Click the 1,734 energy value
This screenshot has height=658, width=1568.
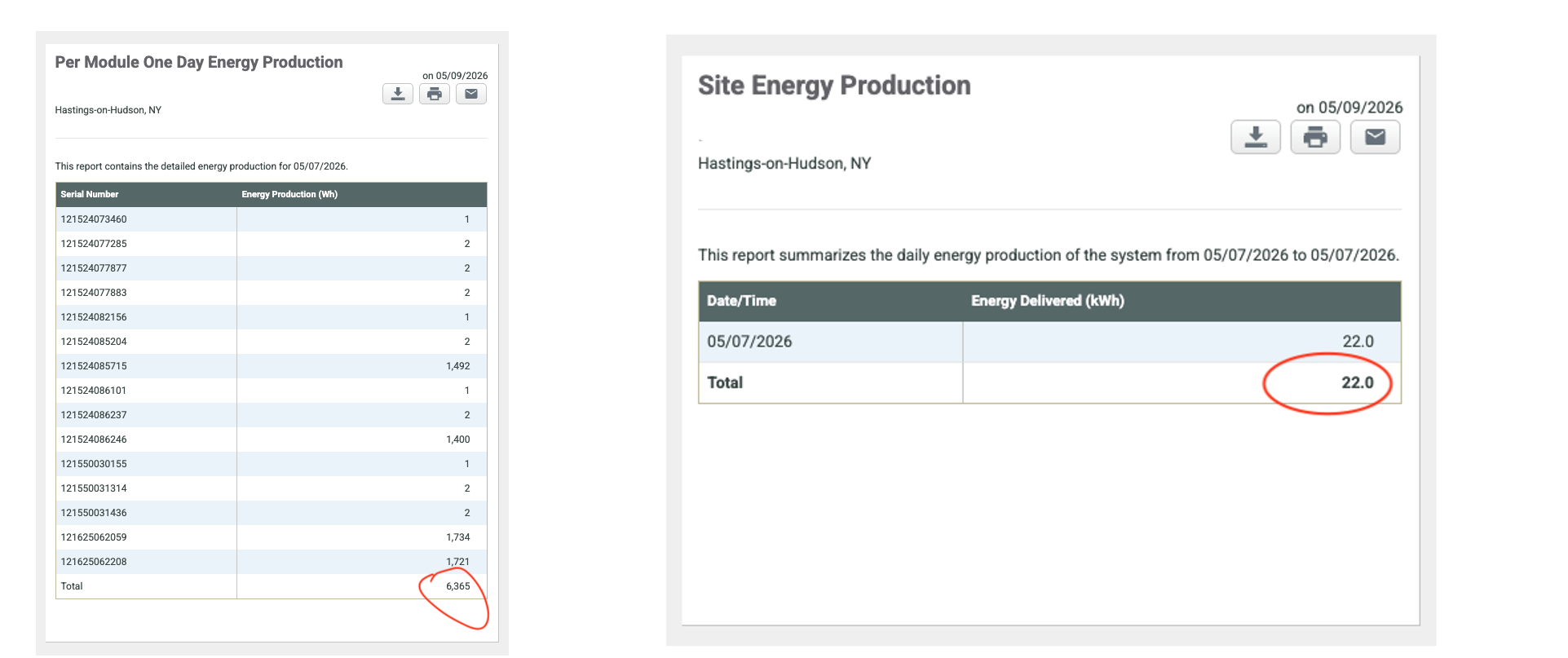tap(458, 537)
